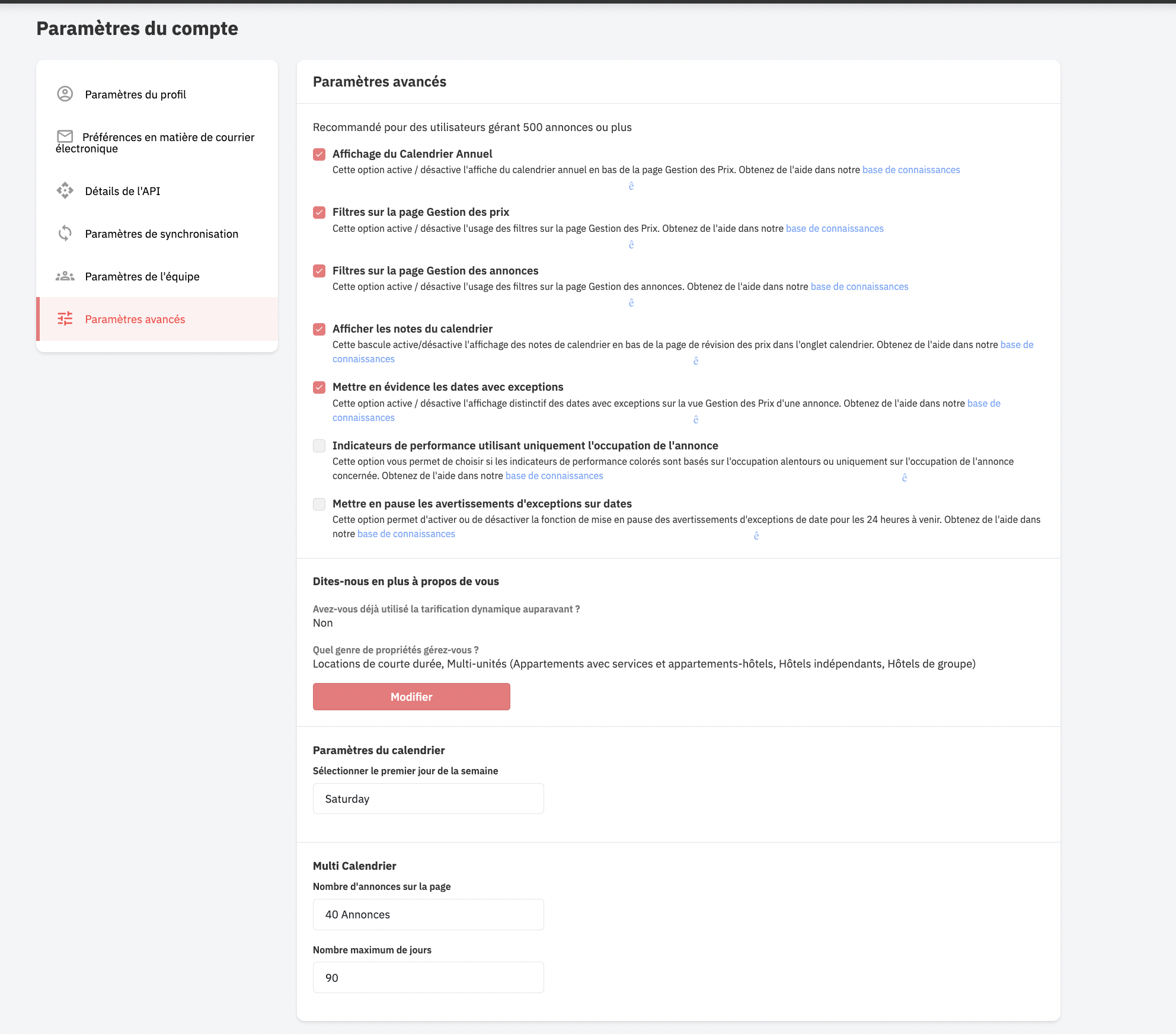Open the first day of week dropdown showing Saturday
Viewport: 1176px width, 1034px height.
coord(429,799)
